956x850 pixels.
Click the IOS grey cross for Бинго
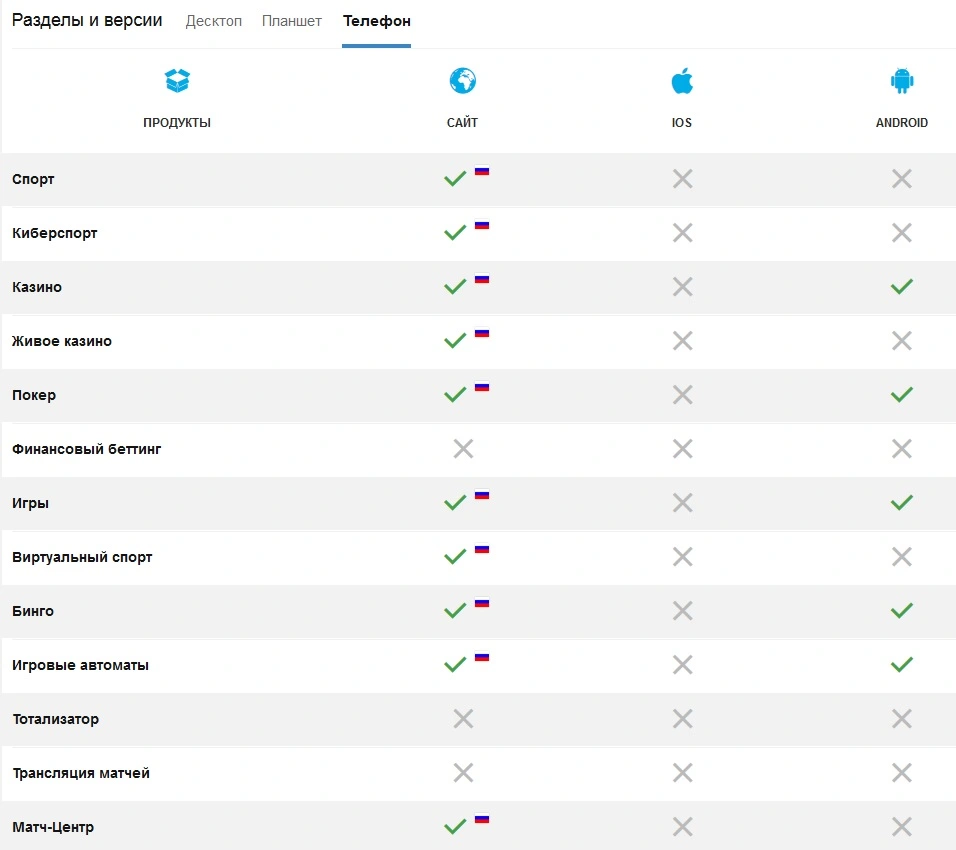[x=682, y=610]
